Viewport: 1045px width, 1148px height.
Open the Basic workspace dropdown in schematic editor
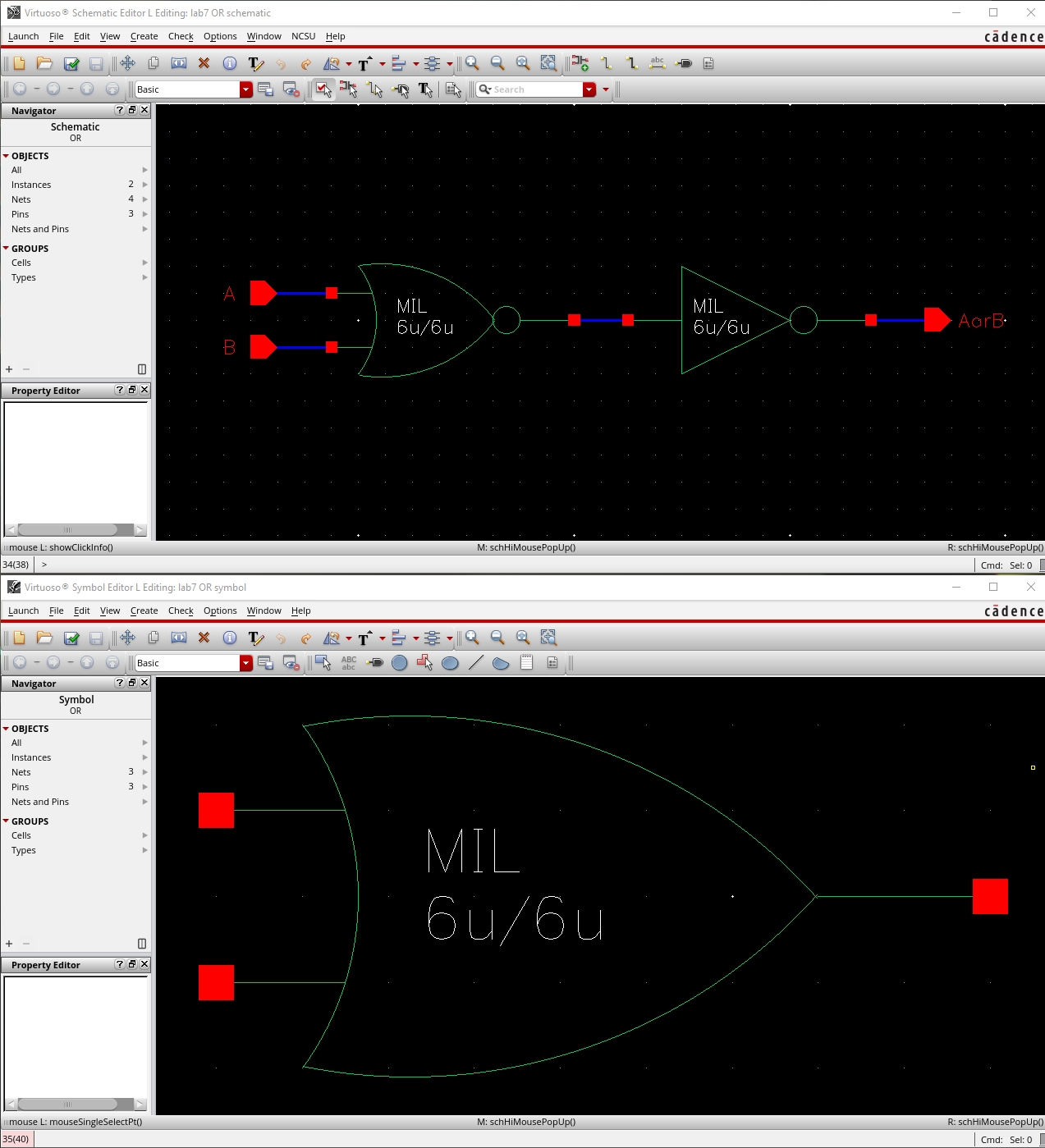click(245, 89)
